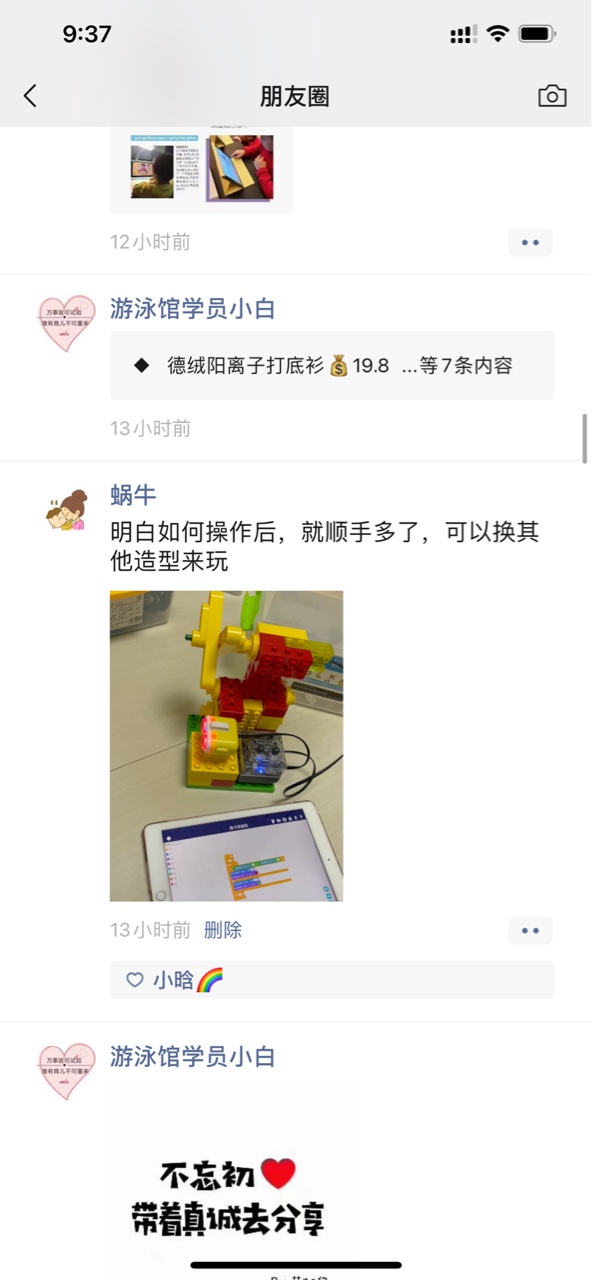Viewport: 592px width, 1280px height.
Task: Open 蜗牛's profile avatar
Action: 66,510
